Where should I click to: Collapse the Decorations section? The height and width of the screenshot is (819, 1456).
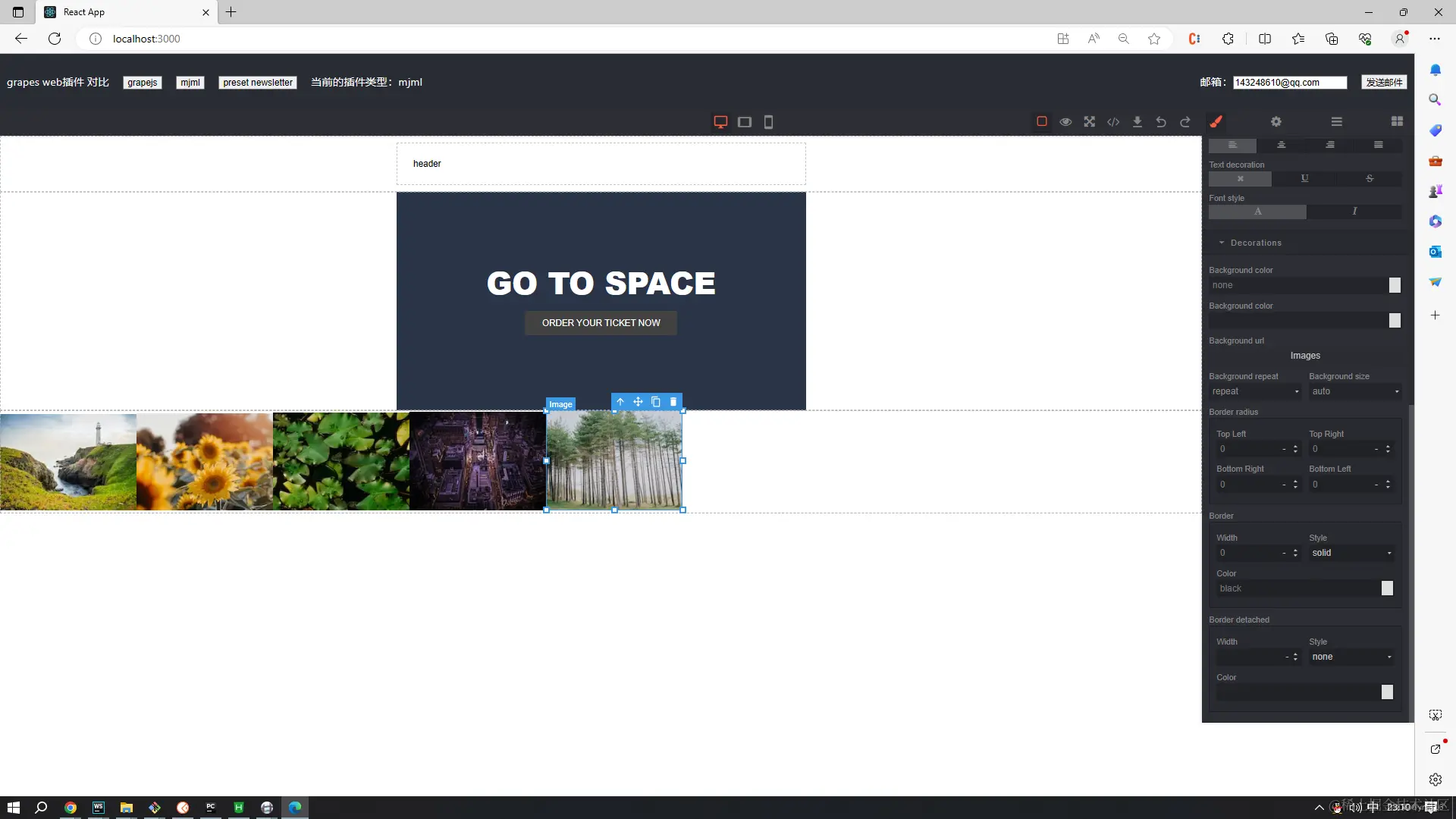click(x=1255, y=243)
